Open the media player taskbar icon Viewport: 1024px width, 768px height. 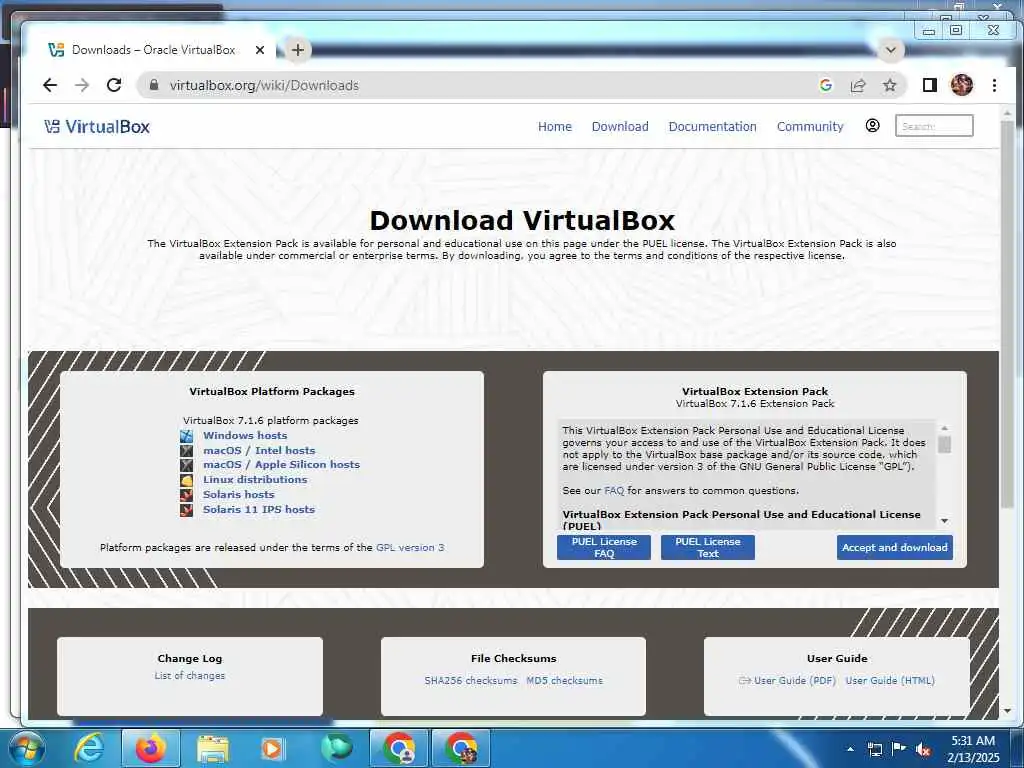point(273,748)
